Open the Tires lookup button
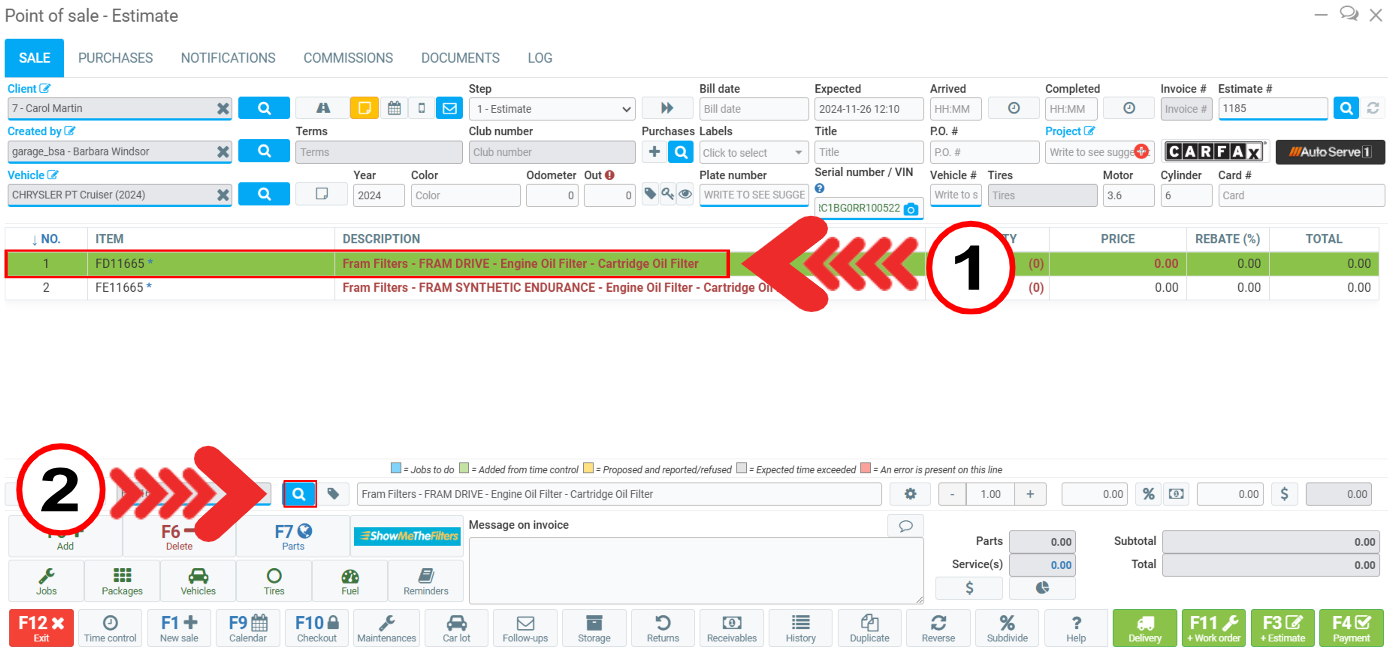 click(x=274, y=580)
